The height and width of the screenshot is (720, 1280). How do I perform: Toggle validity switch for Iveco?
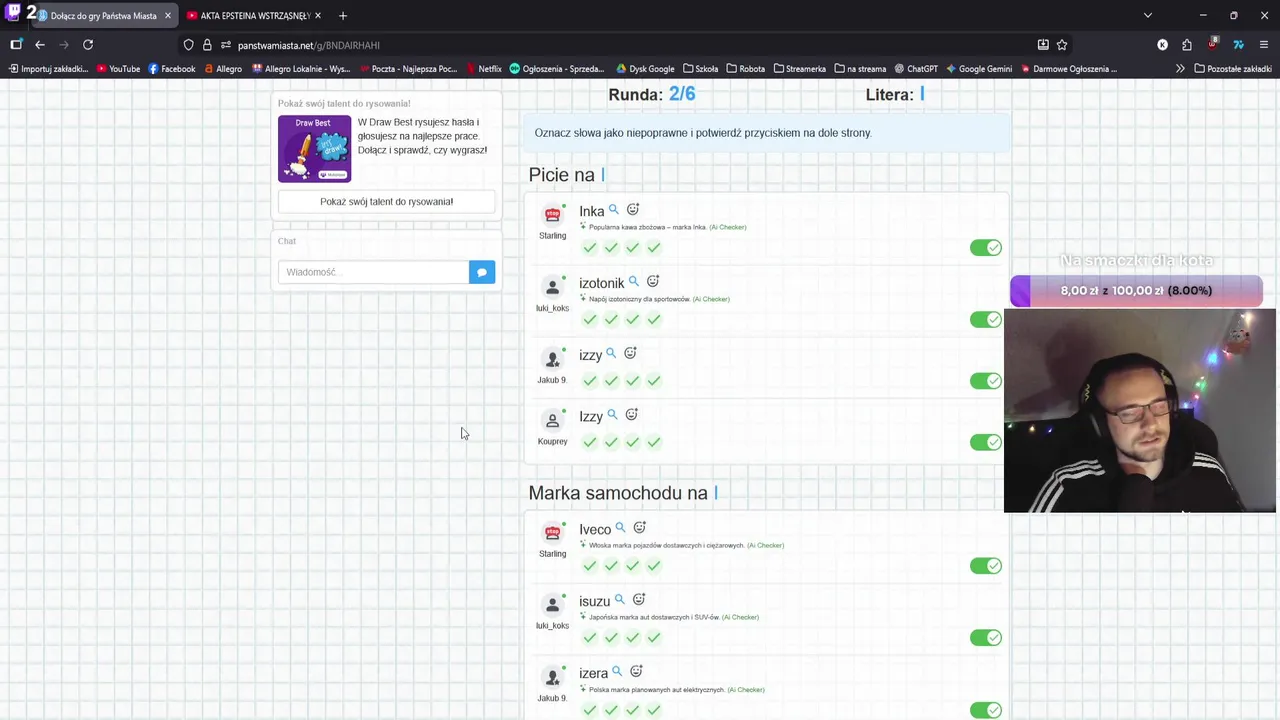[986, 566]
